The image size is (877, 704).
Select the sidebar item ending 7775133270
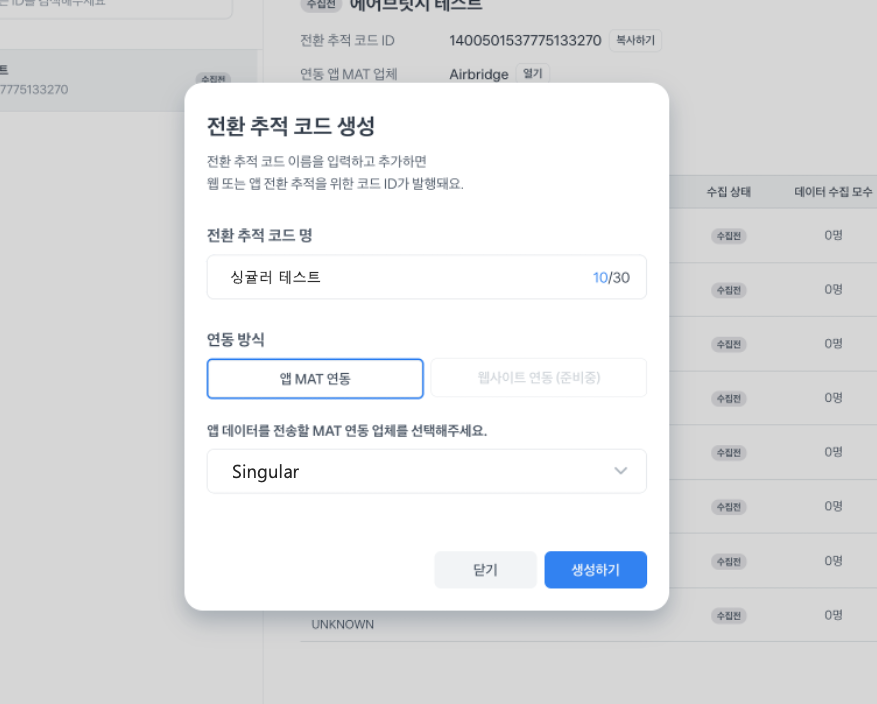click(129, 80)
